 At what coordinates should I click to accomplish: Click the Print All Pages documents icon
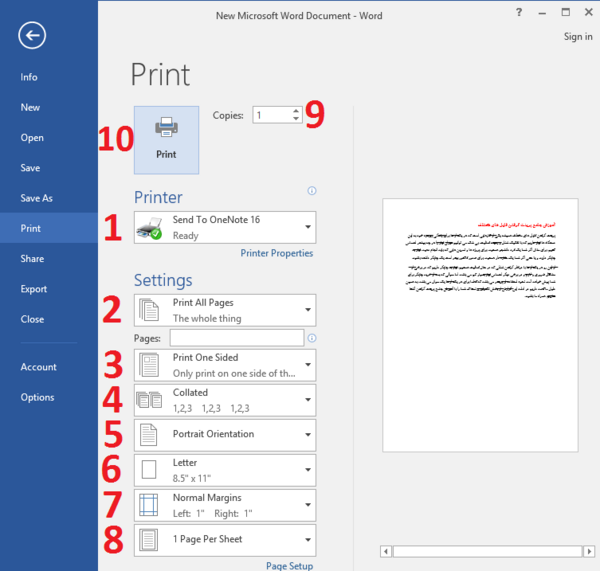pyautogui.click(x=149, y=310)
